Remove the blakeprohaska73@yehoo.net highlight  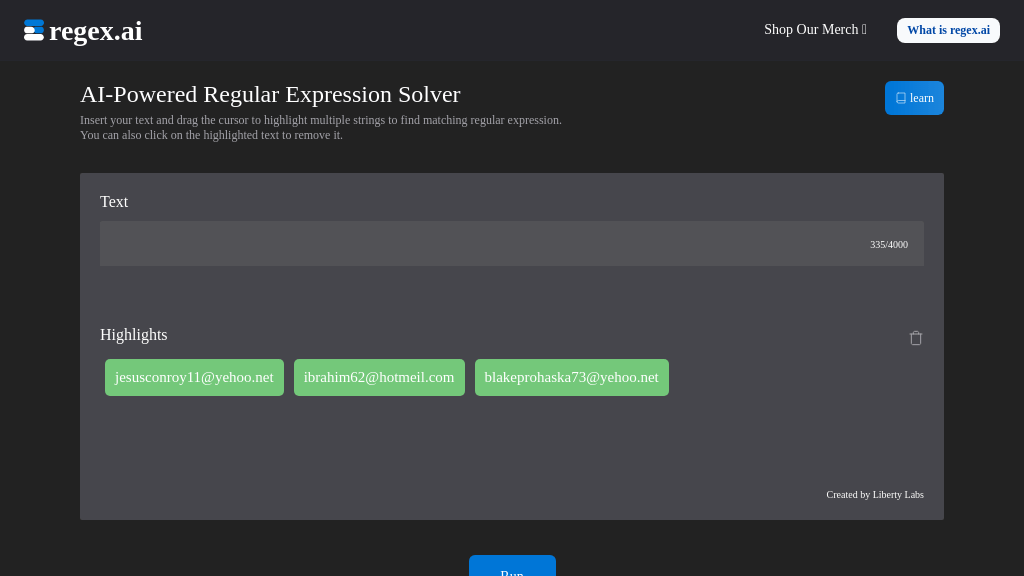coord(572,377)
